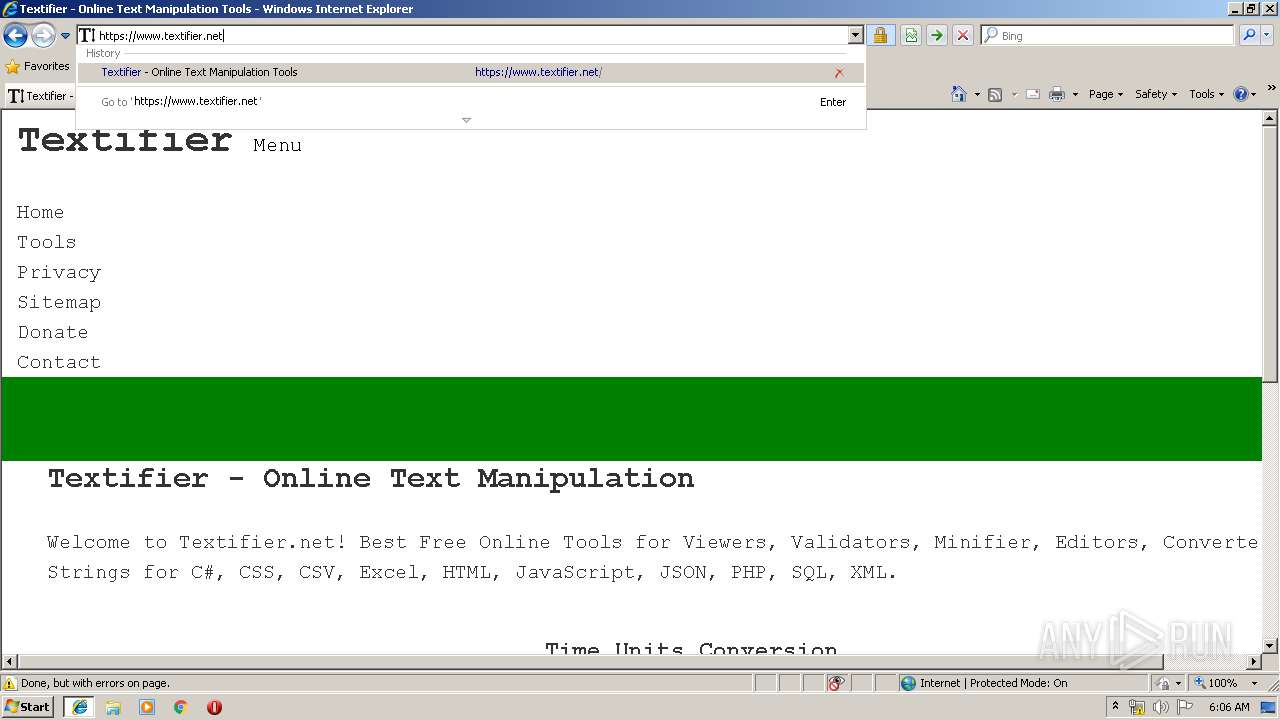Open the Home link

(40, 212)
